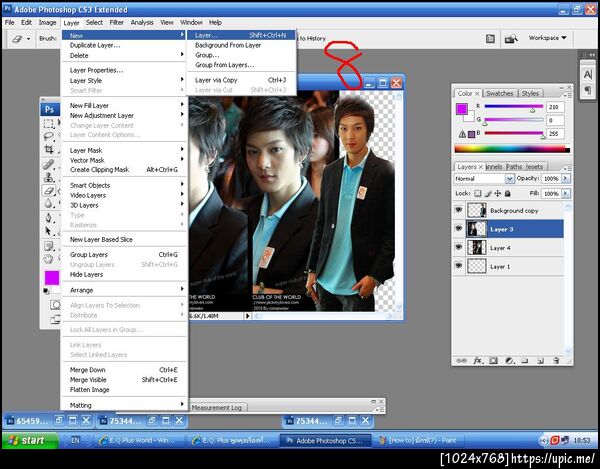The image size is (600, 469).
Task: Switch to the Paths tab
Action: tap(514, 167)
